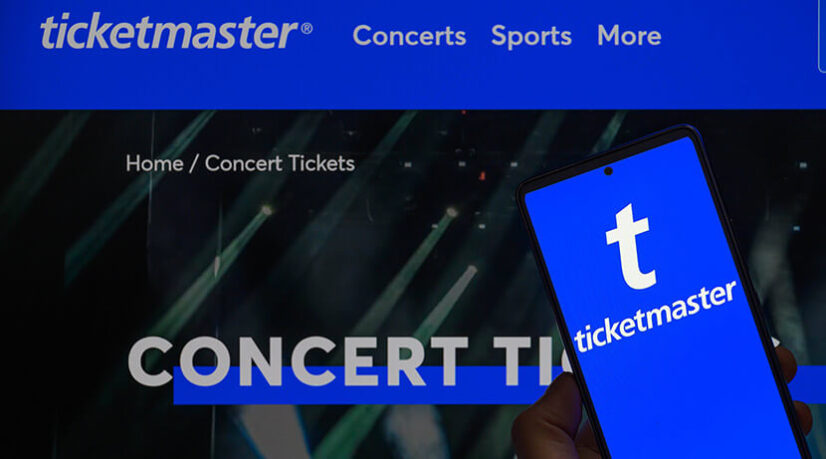Open the Sports navigation menu

pyautogui.click(x=531, y=37)
